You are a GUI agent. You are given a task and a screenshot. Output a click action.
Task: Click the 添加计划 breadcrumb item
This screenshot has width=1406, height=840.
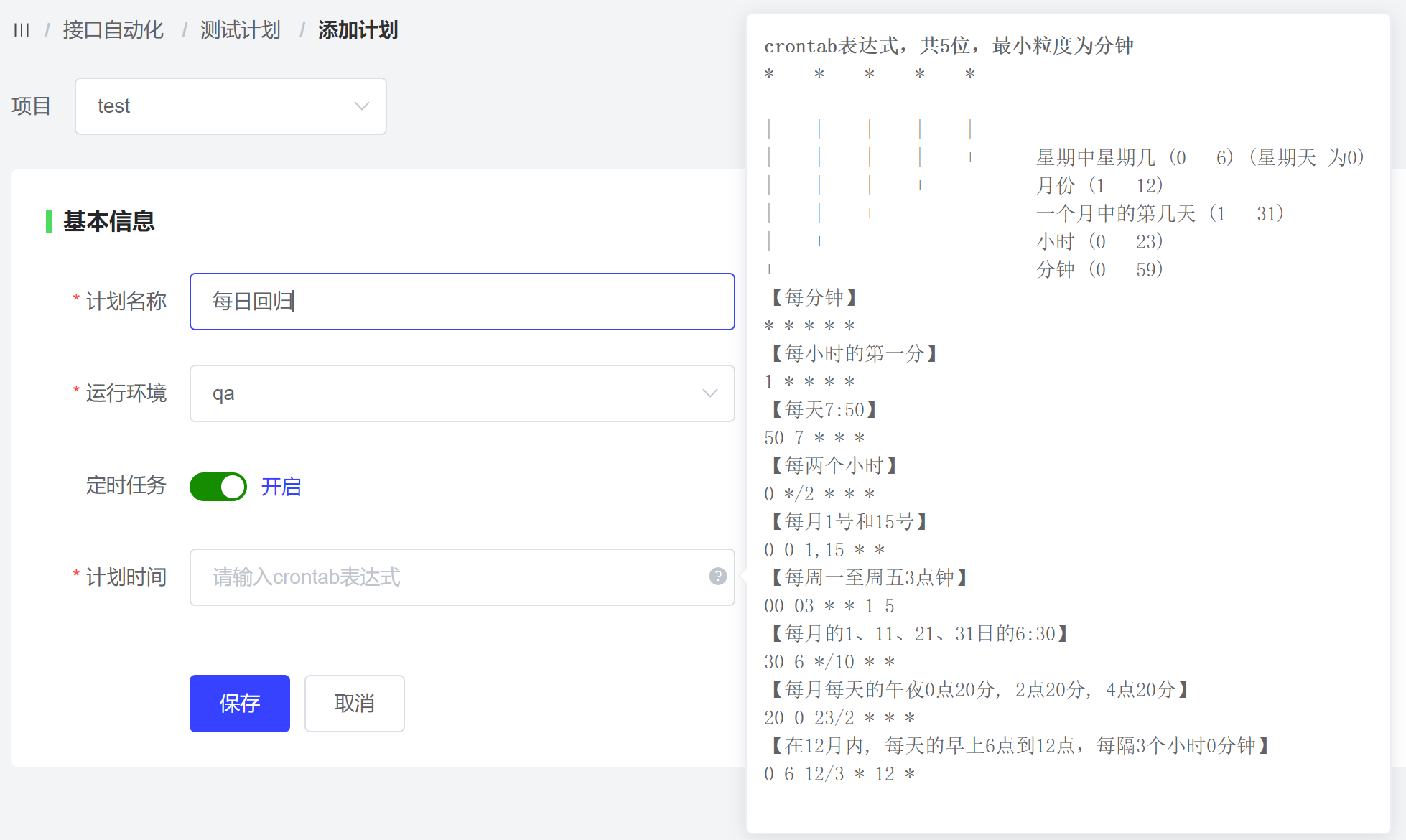tap(358, 30)
